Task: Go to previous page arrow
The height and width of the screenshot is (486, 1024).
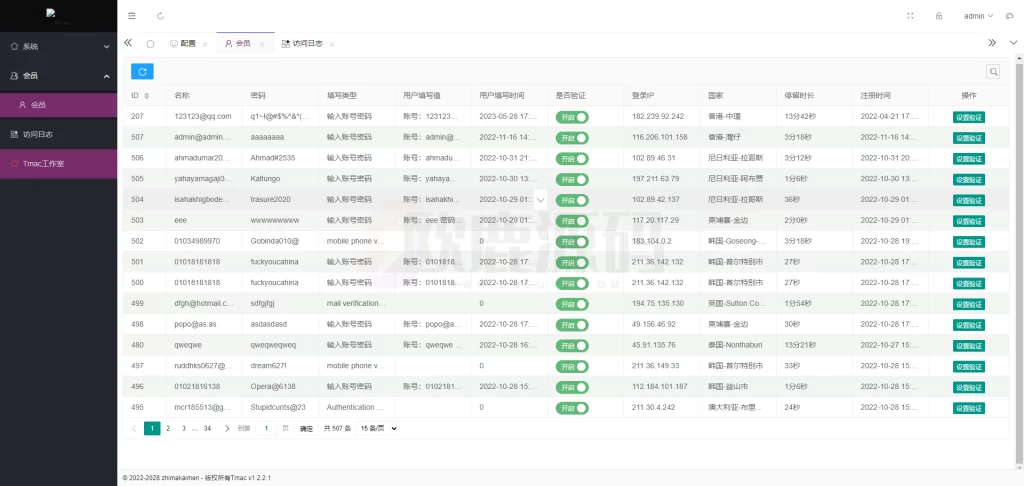Action: (135, 429)
